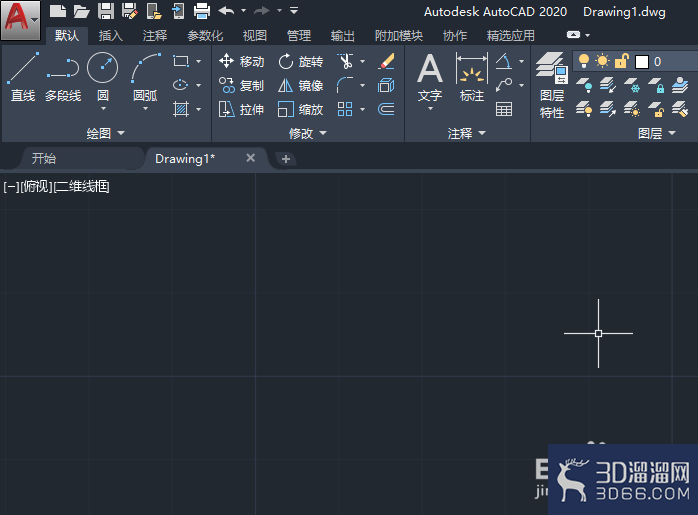Expand the Modify (修改) panel

point(308,133)
